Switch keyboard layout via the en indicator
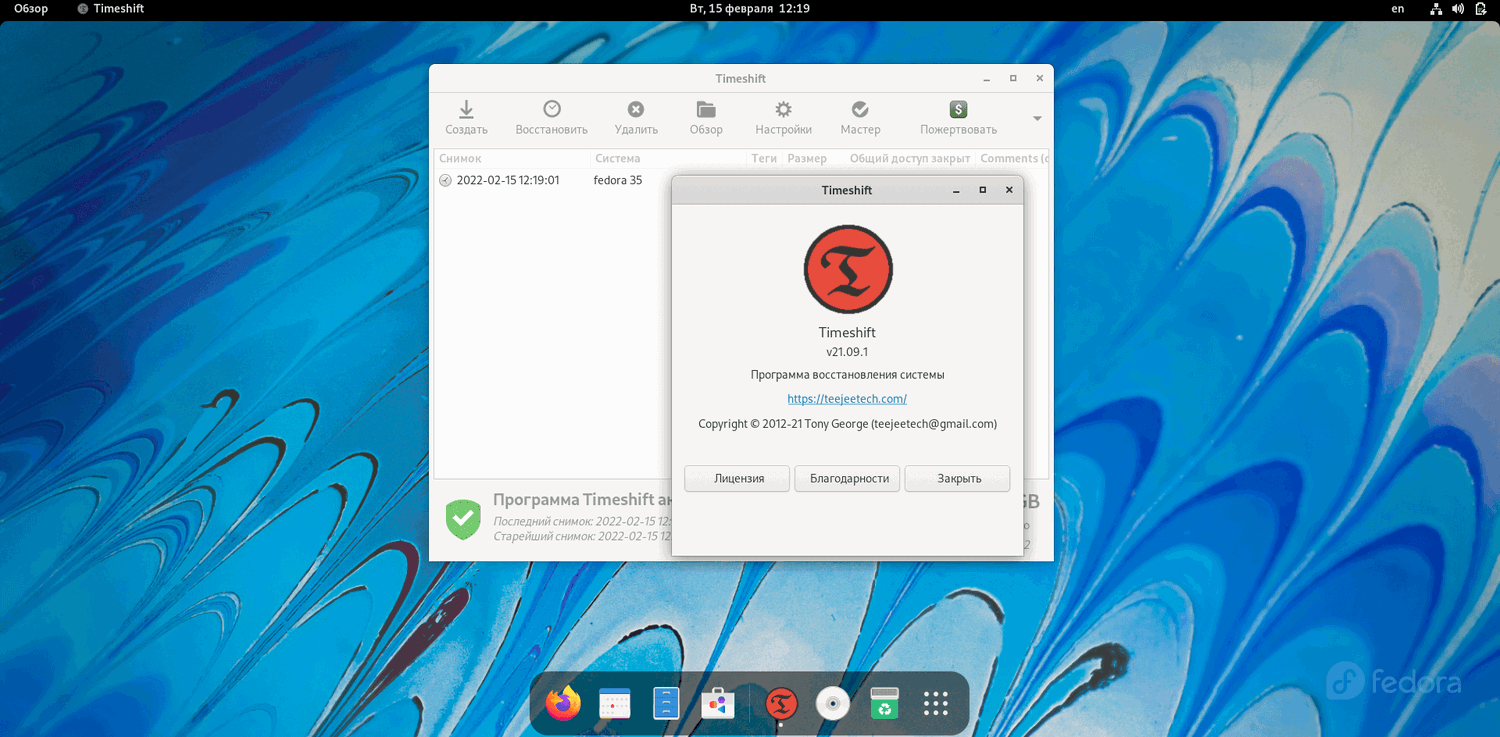 point(1398,9)
